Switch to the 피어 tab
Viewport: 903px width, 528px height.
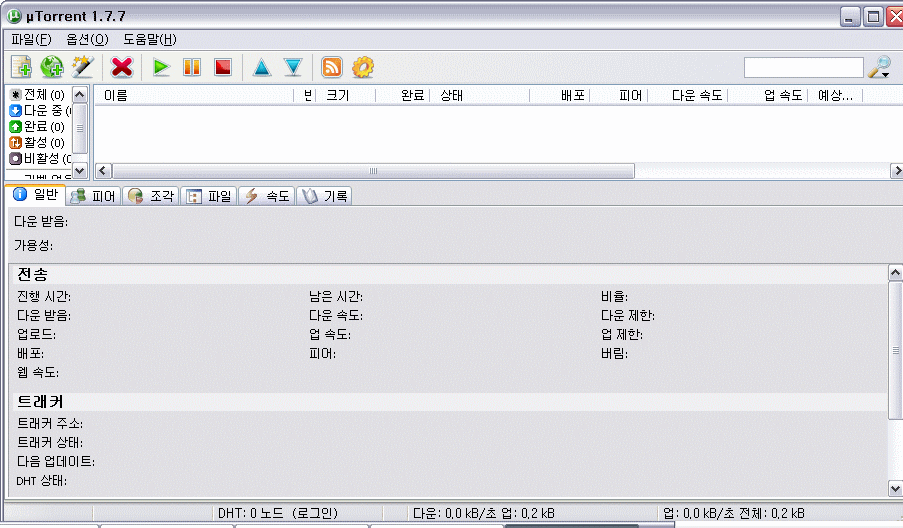[x=93, y=196]
